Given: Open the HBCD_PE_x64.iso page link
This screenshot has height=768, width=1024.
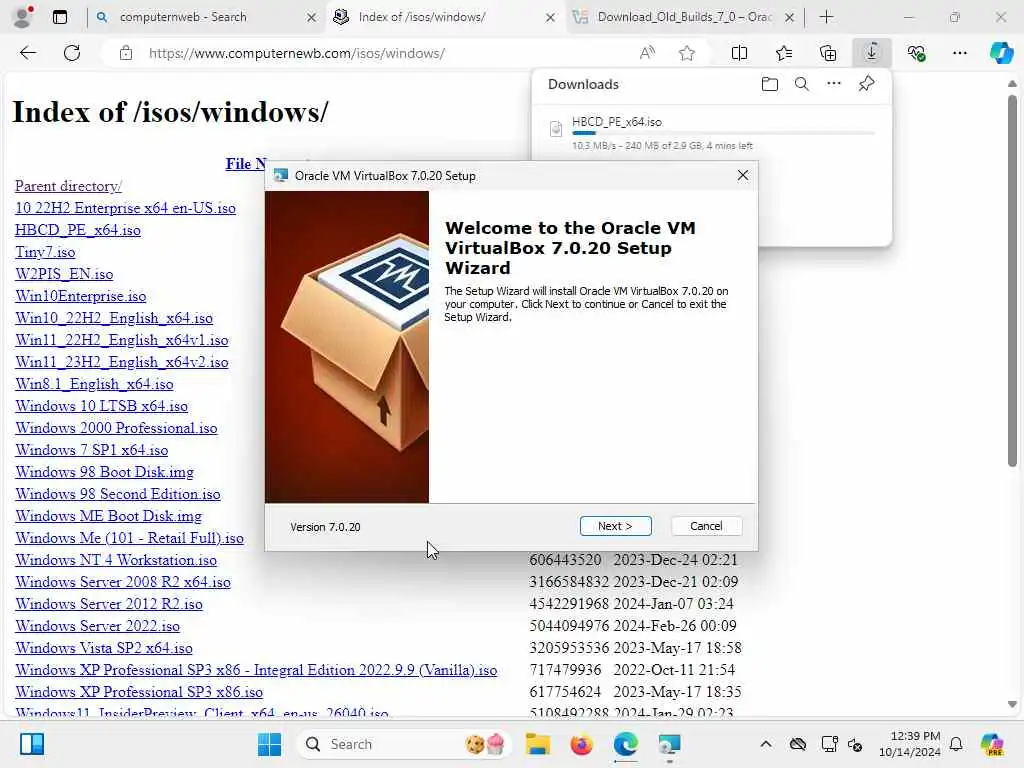Looking at the screenshot, I should pos(78,230).
